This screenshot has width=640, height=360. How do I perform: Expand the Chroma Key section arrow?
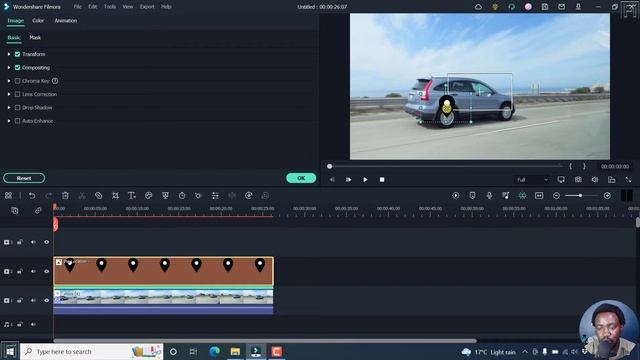pos(9,81)
